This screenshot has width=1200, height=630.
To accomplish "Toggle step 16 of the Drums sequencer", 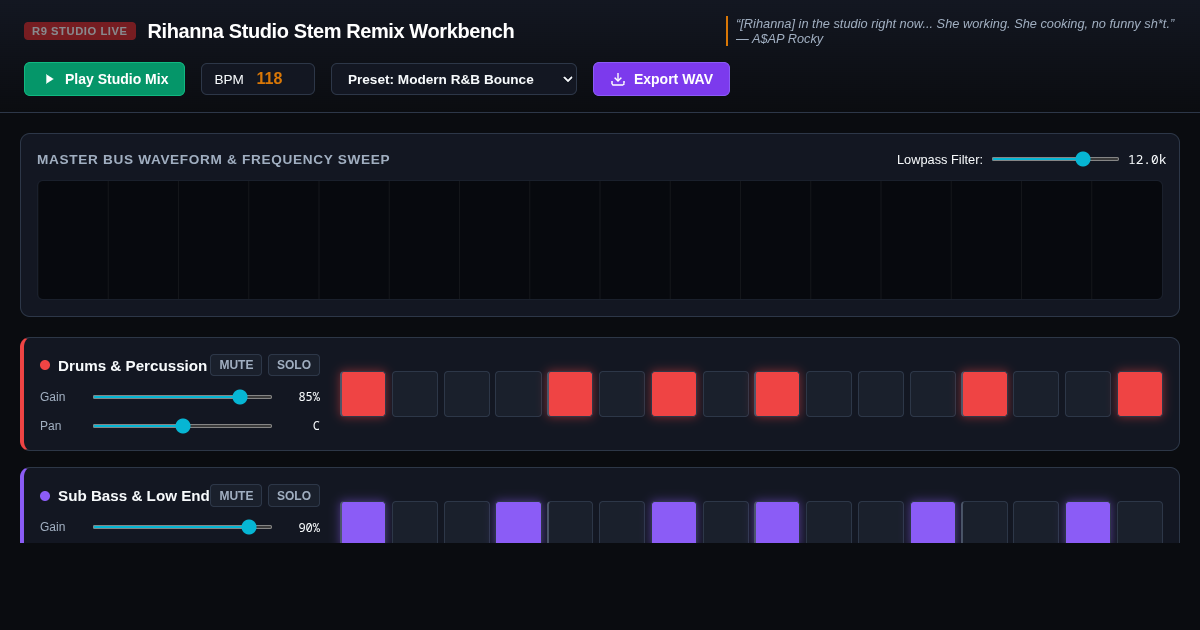I will tap(1140, 394).
